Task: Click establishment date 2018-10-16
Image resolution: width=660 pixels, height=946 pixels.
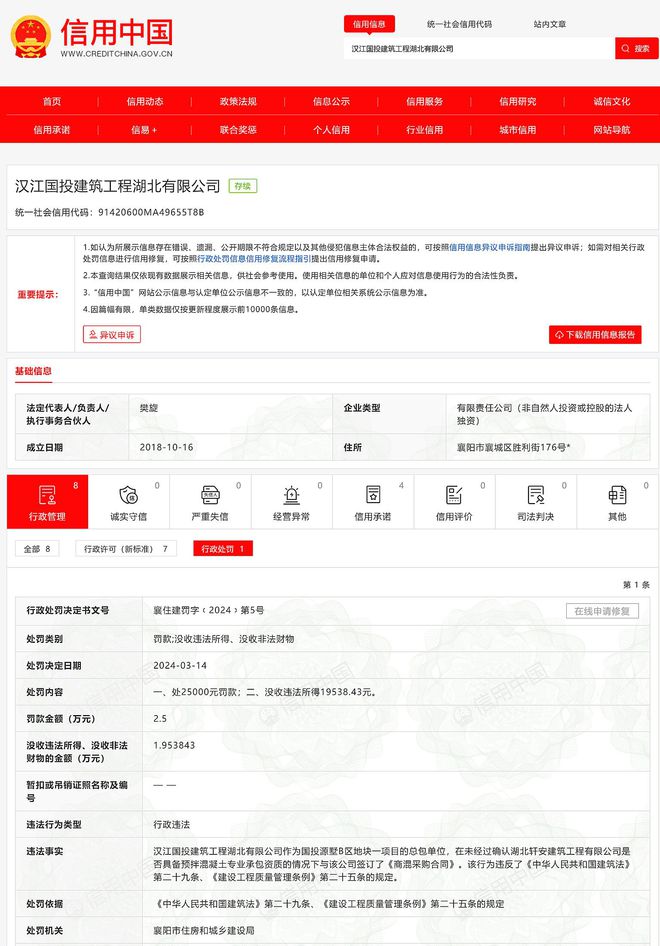Action: [167, 447]
